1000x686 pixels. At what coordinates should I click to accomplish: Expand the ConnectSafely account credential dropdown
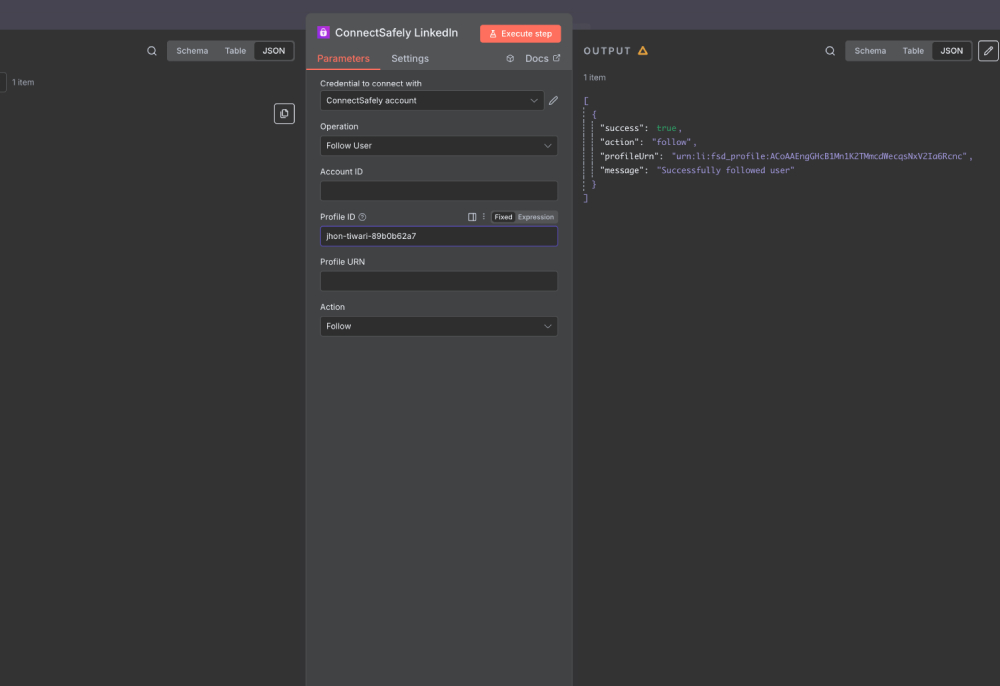(431, 100)
